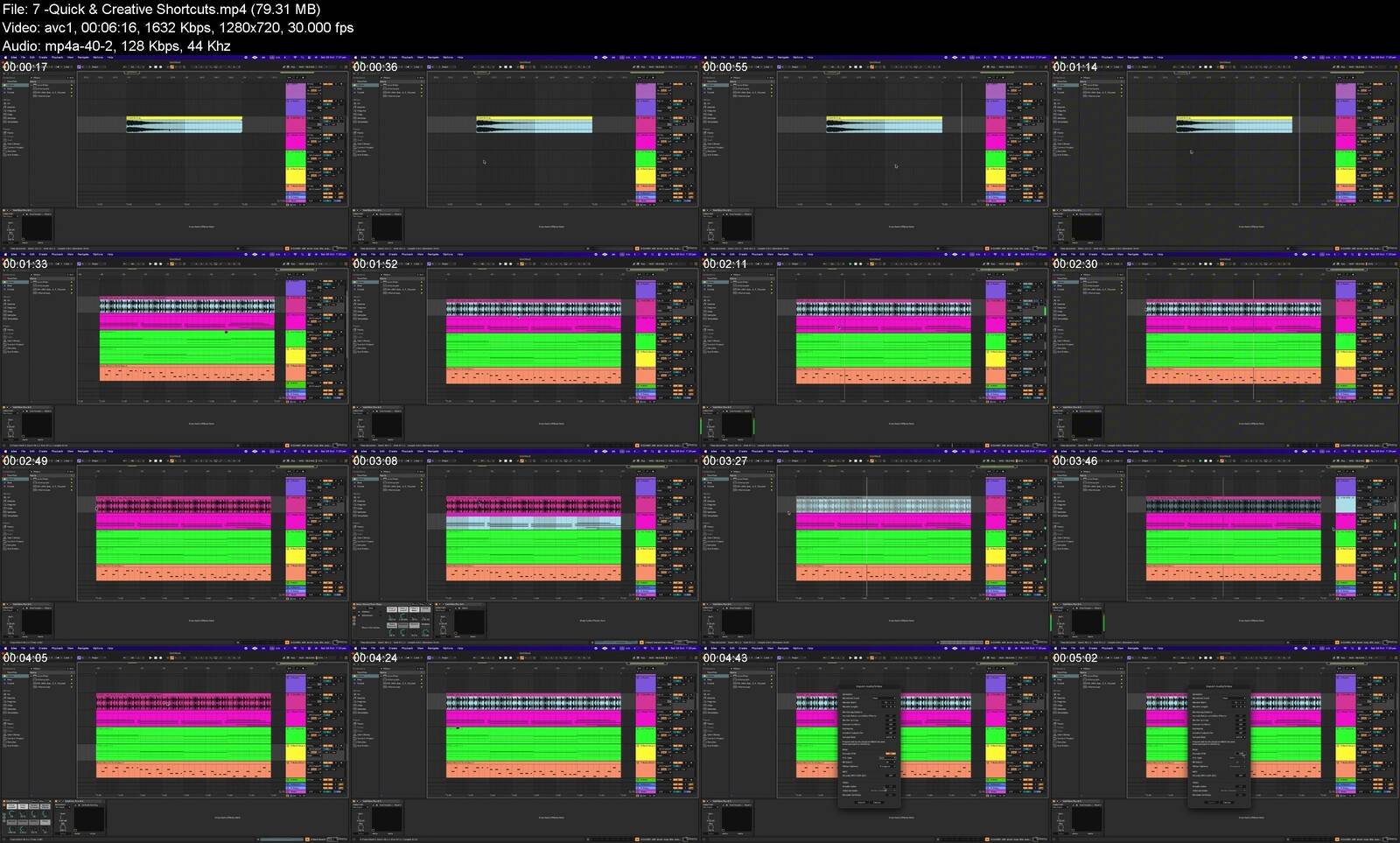Open the frame stamped 00:01:52
Screen dimensions: 1400x843
tap(525, 350)
